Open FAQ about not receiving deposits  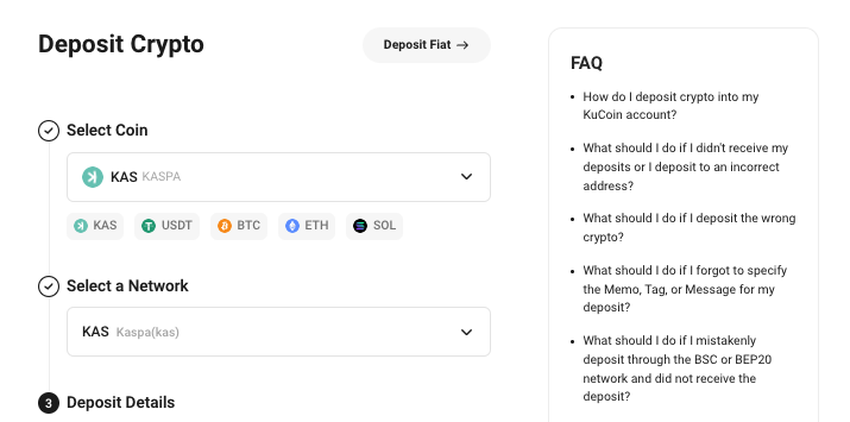coord(685,166)
